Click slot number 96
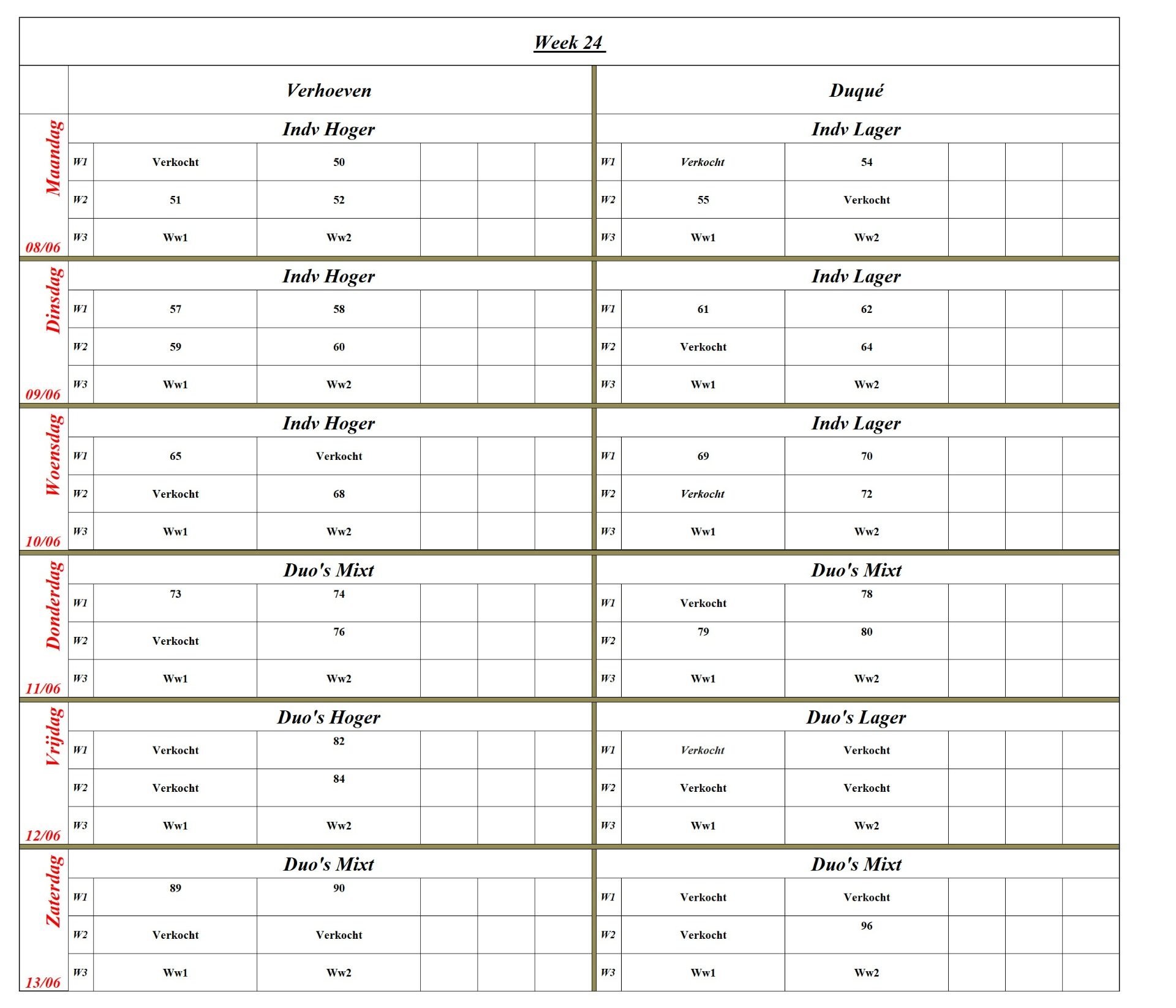The image size is (1176, 1008). click(x=866, y=926)
